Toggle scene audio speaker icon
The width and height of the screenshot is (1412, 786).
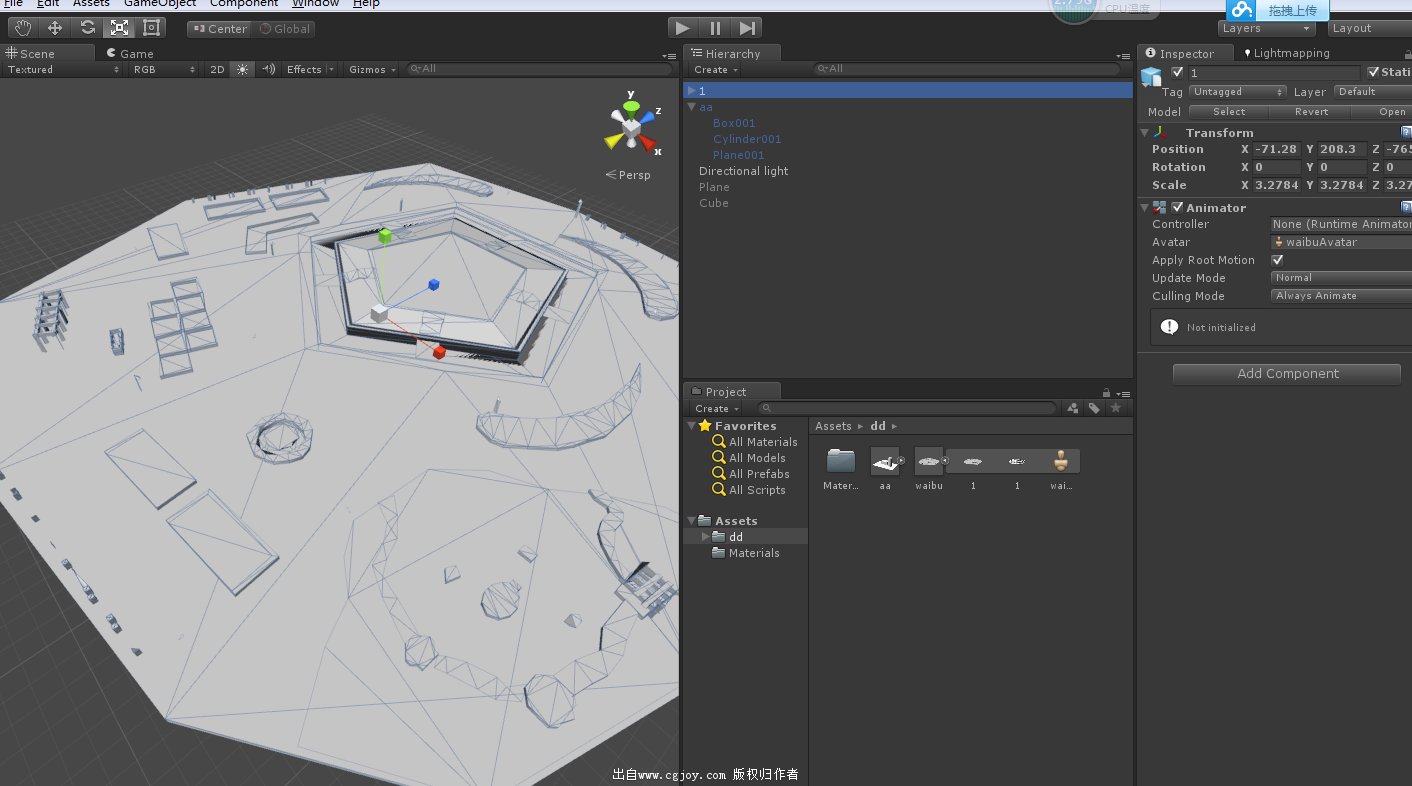[268, 69]
